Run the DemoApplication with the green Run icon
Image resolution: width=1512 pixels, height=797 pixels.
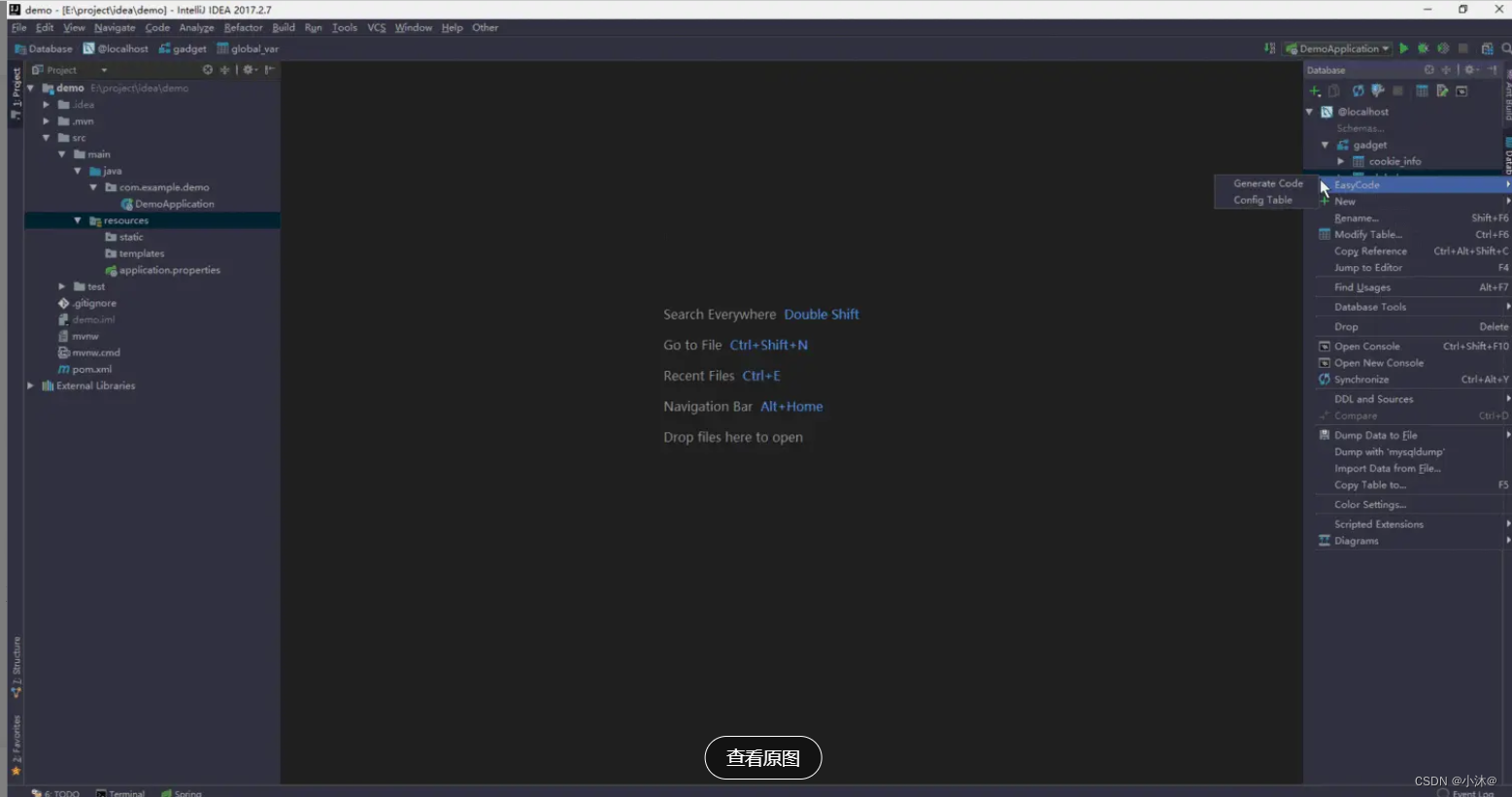pyautogui.click(x=1404, y=48)
